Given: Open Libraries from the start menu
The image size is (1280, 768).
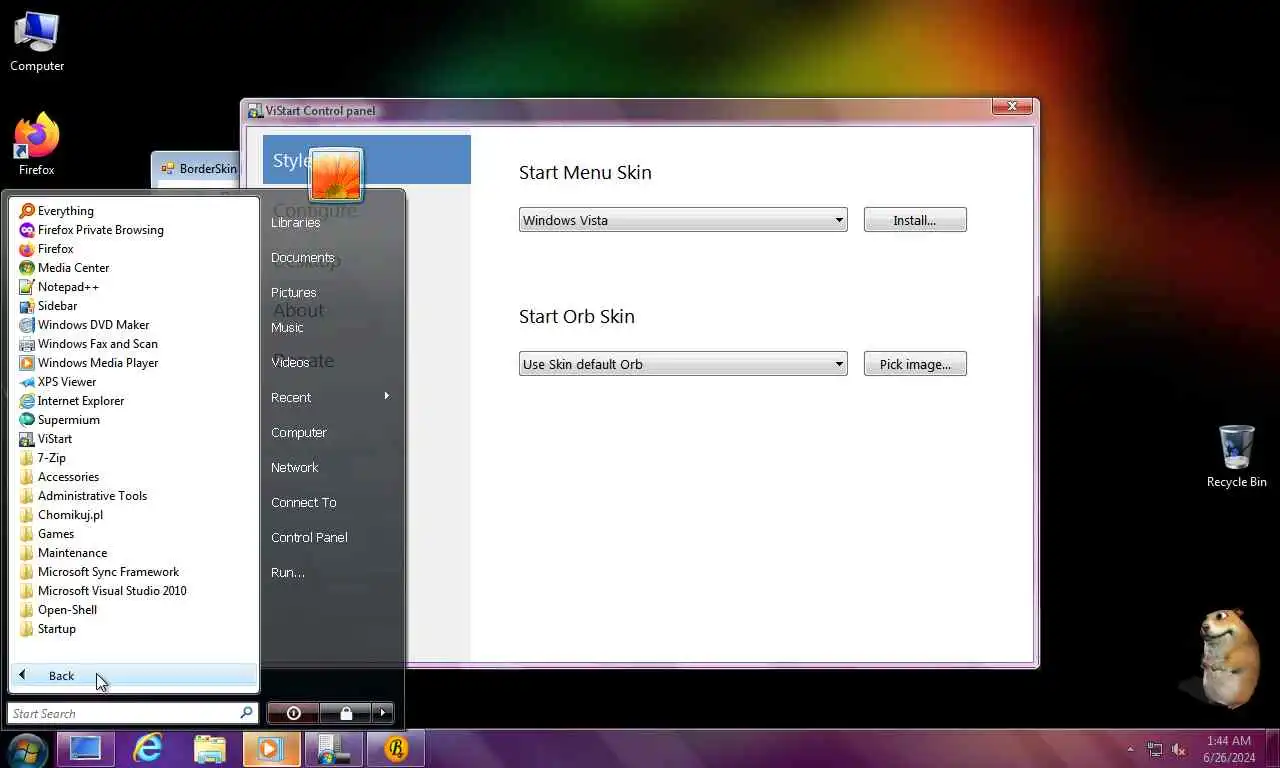Looking at the screenshot, I should coord(296,222).
